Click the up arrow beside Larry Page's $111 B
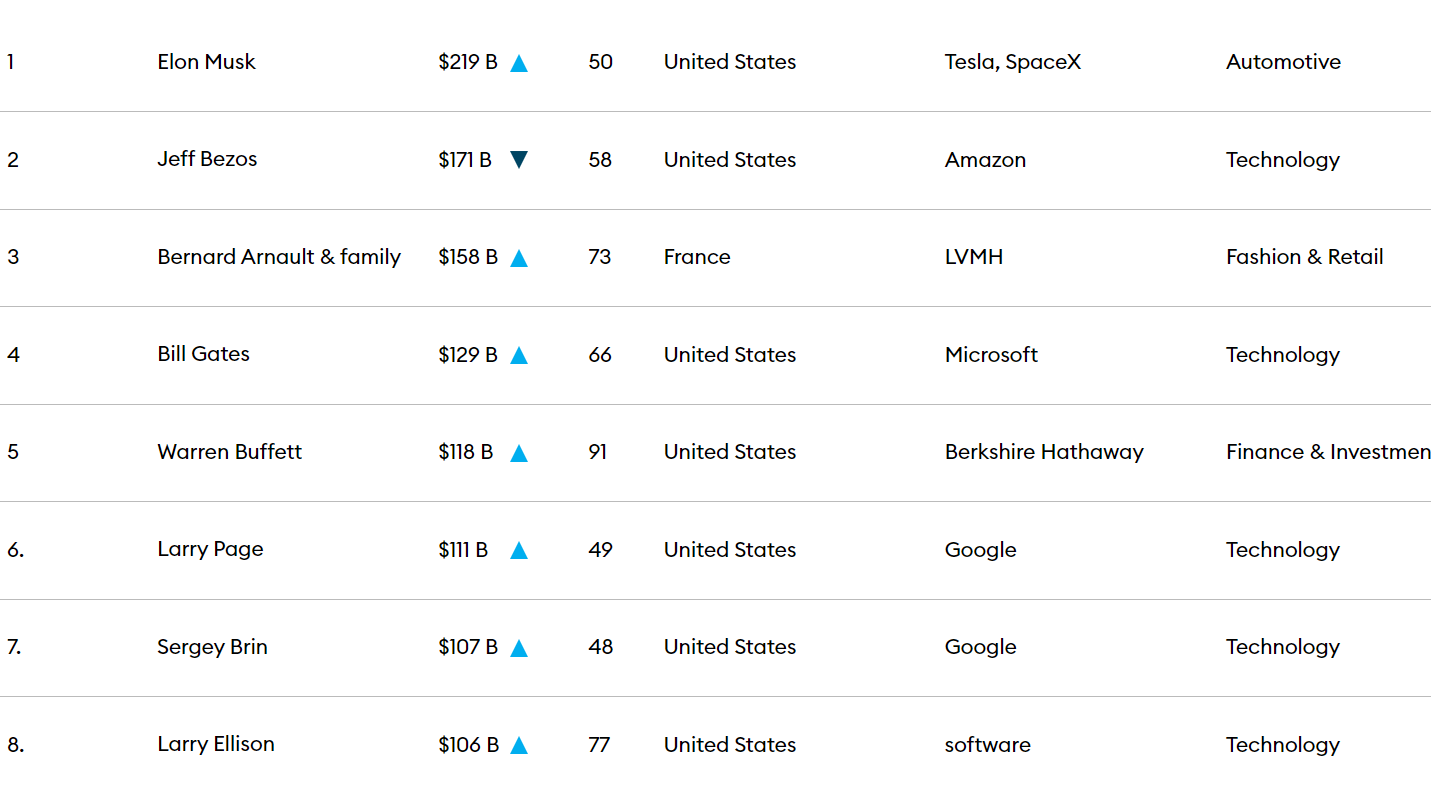The height and width of the screenshot is (788, 1431). (518, 550)
